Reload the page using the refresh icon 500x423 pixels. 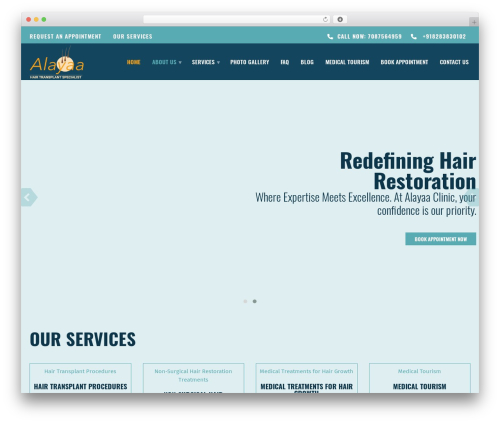pyautogui.click(x=325, y=19)
